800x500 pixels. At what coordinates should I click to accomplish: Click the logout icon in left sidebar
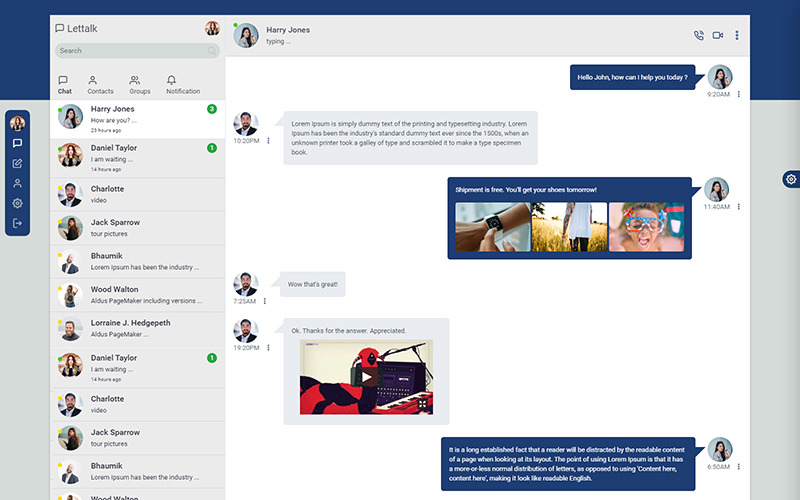coord(17,223)
